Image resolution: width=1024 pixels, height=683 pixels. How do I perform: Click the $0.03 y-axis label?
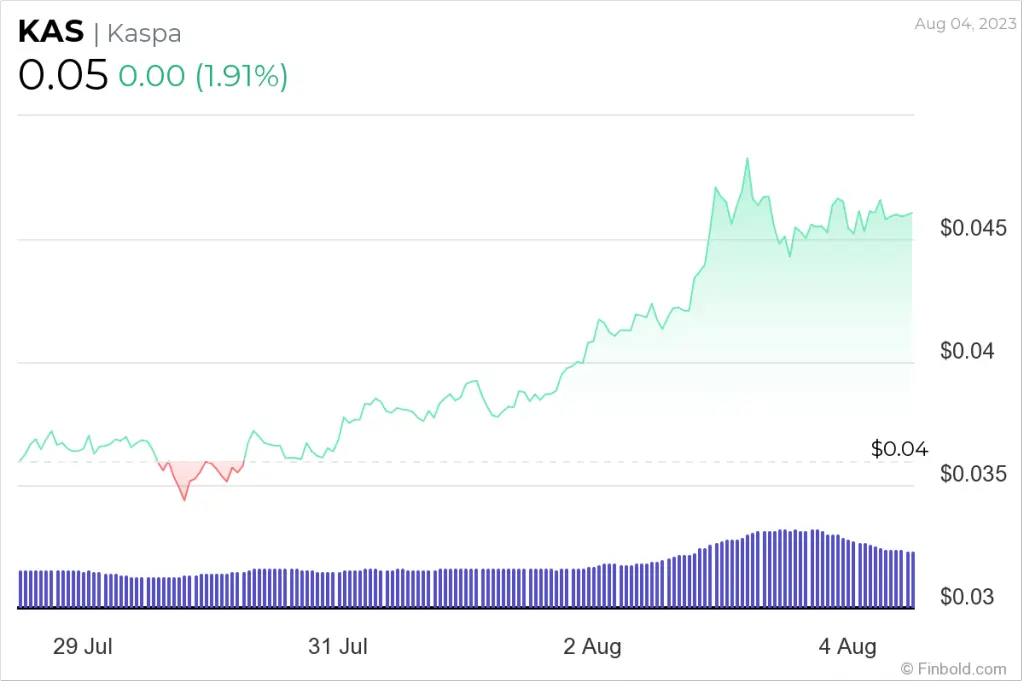pos(967,597)
